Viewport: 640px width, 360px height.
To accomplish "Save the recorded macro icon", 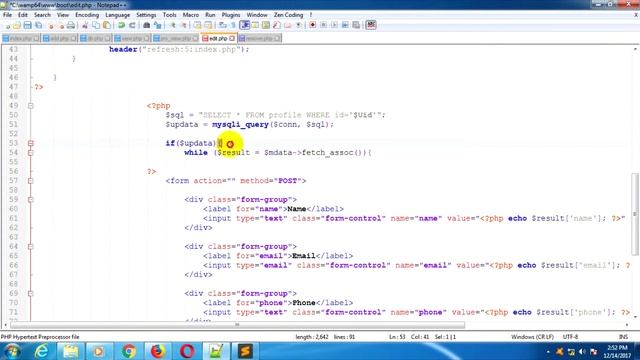I will [356, 25].
